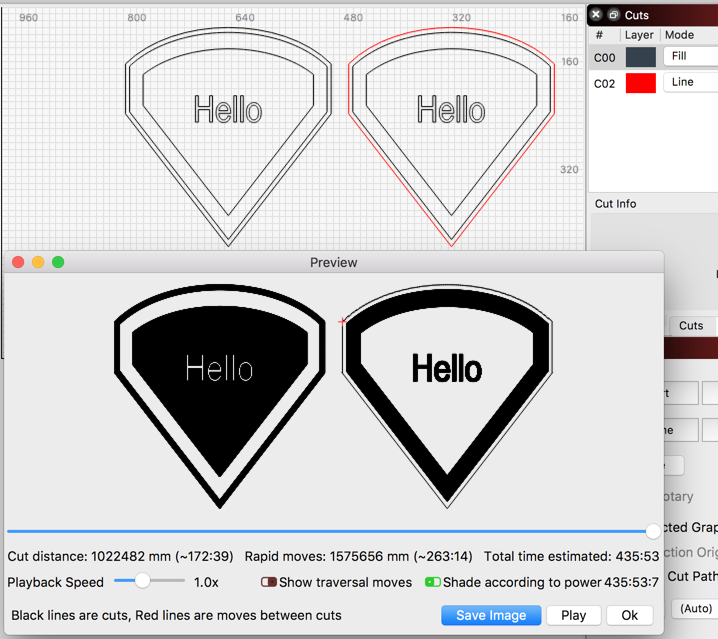Click the Layer column header

(x=639, y=35)
